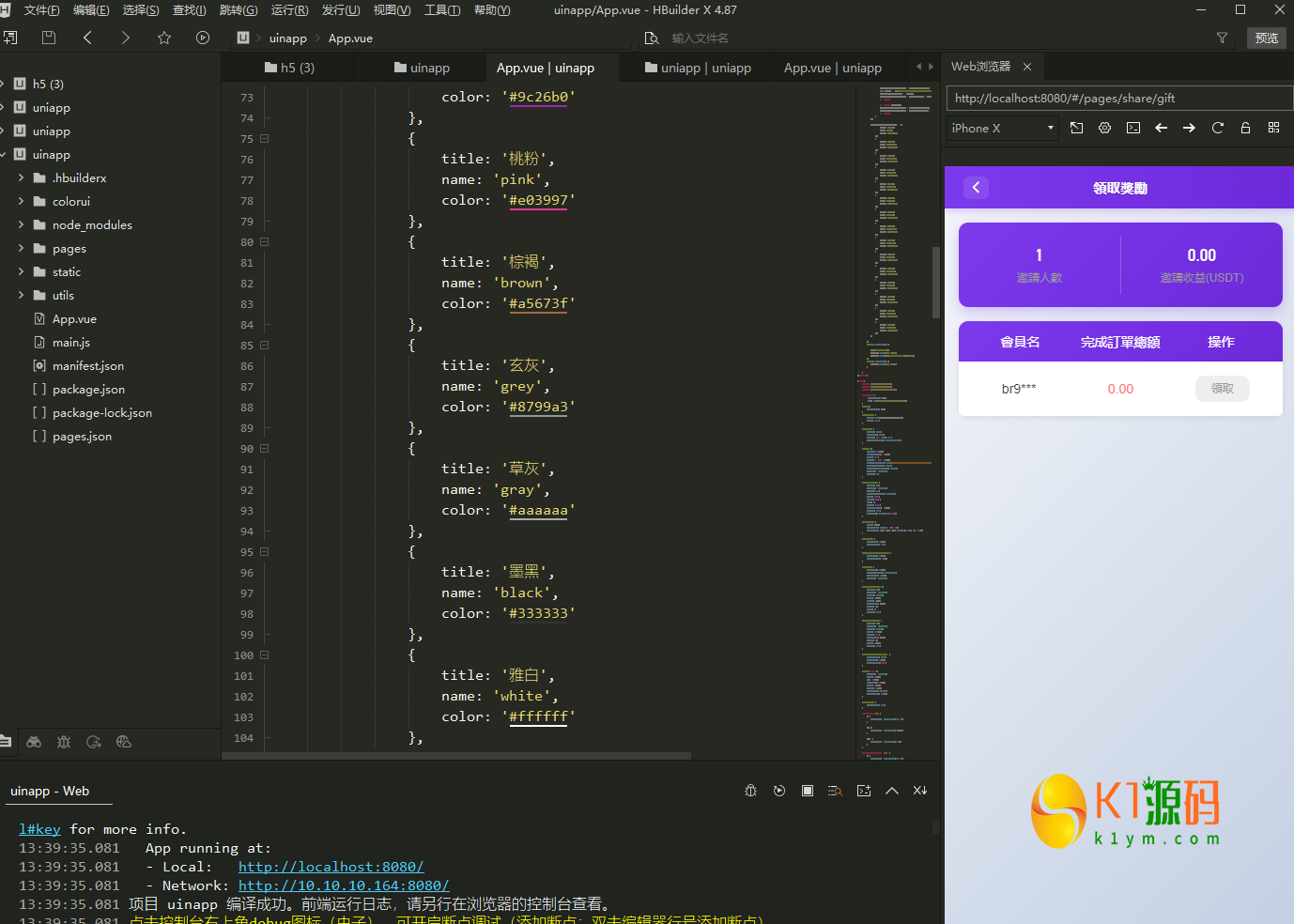The height and width of the screenshot is (924, 1294).
Task: Click the 预览 preview button
Action: [x=1266, y=38]
